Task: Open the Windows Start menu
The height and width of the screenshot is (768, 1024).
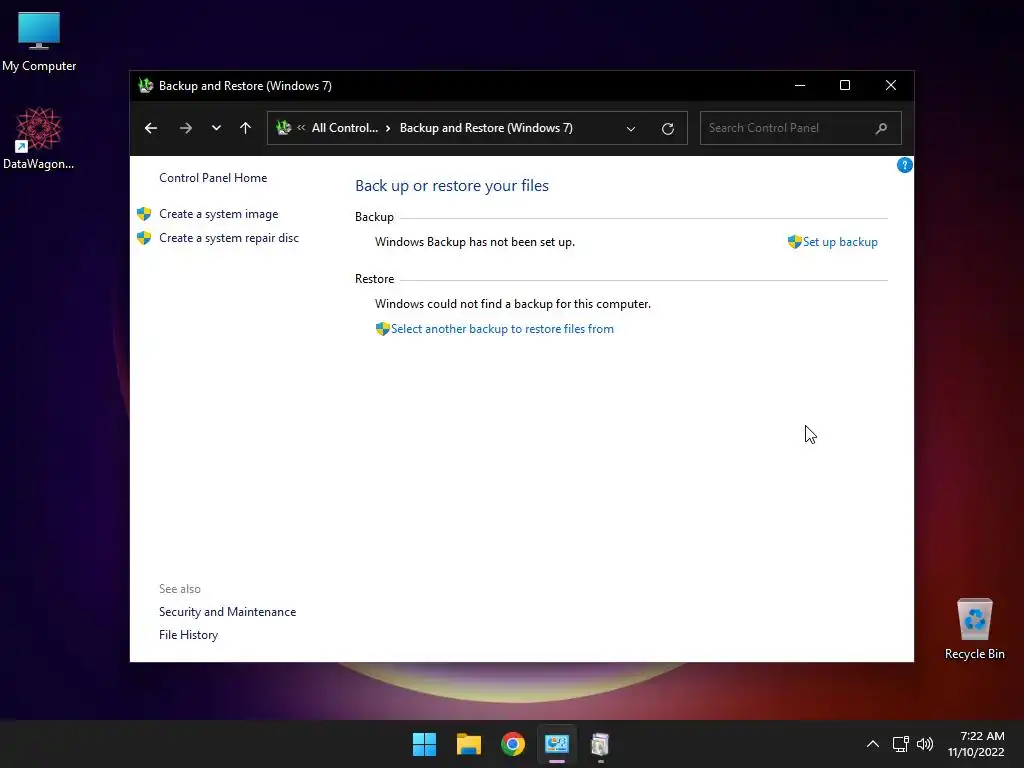Action: click(x=424, y=744)
